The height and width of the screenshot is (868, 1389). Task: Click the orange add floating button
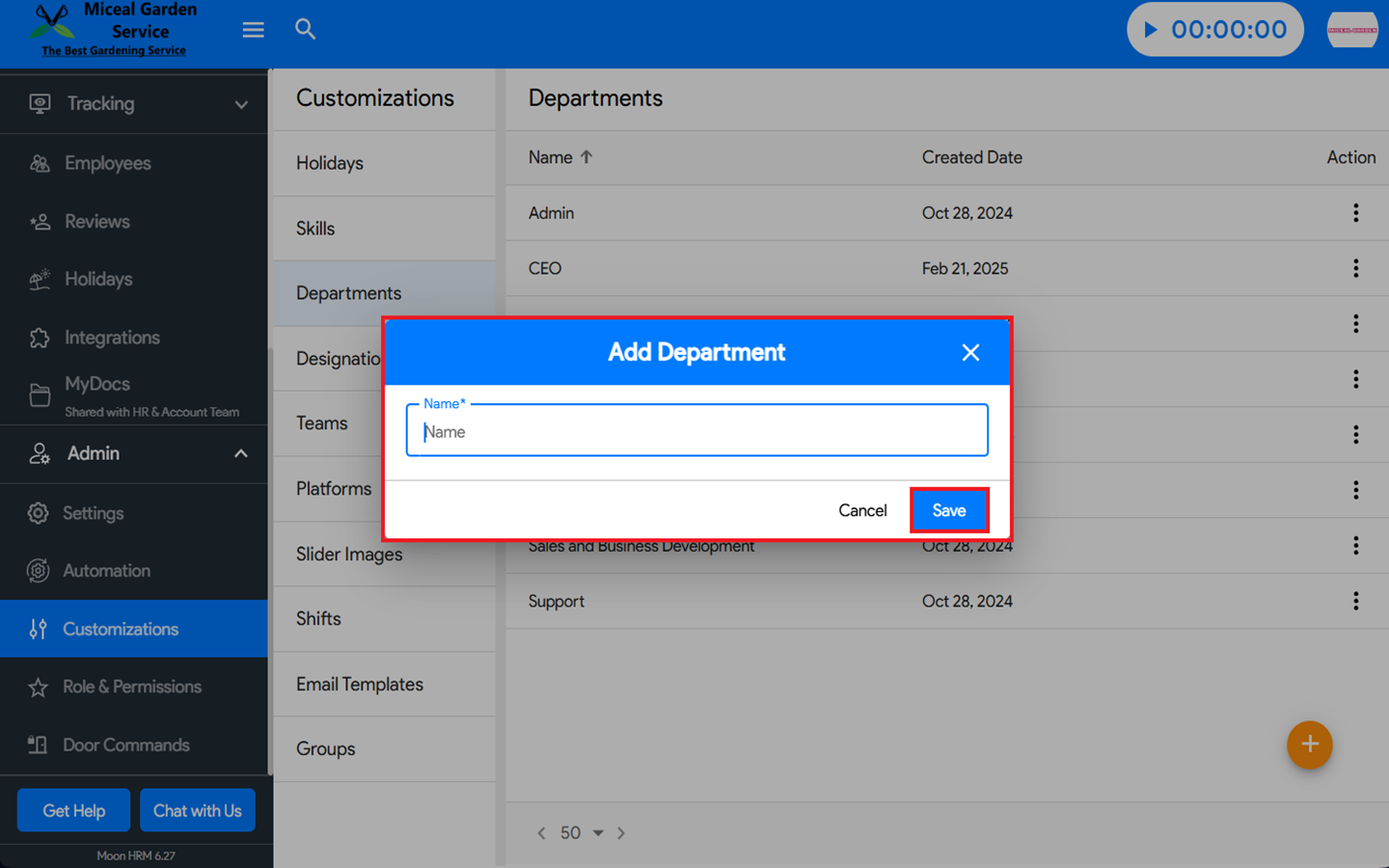[1309, 745]
